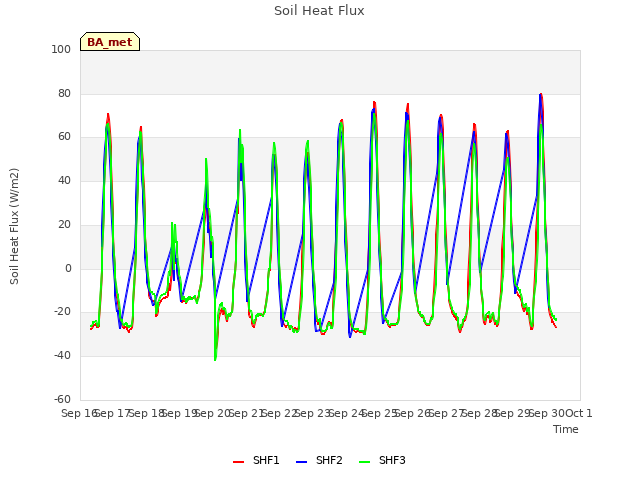Click the Oct 1 x-axis tick label

(x=580, y=413)
